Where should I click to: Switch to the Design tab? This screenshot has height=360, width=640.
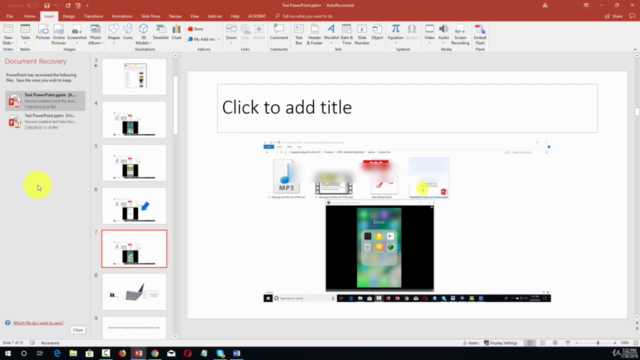tap(69, 16)
